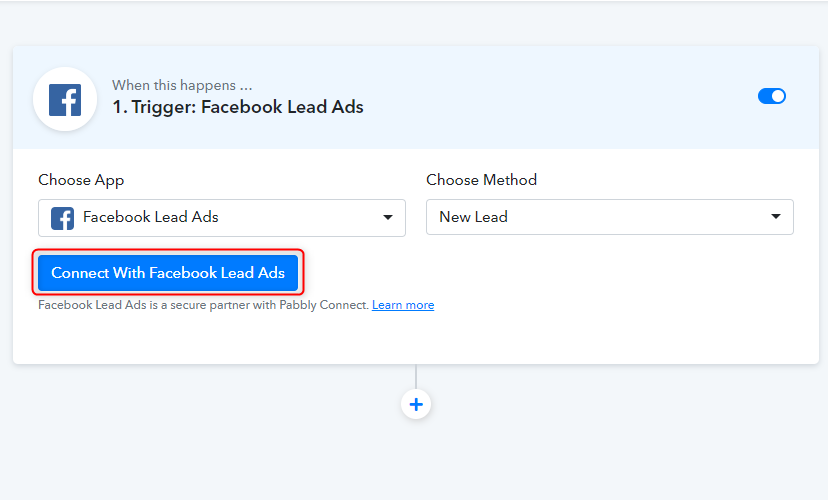
Task: Open the Choose App dropdown
Action: [x=222, y=218]
